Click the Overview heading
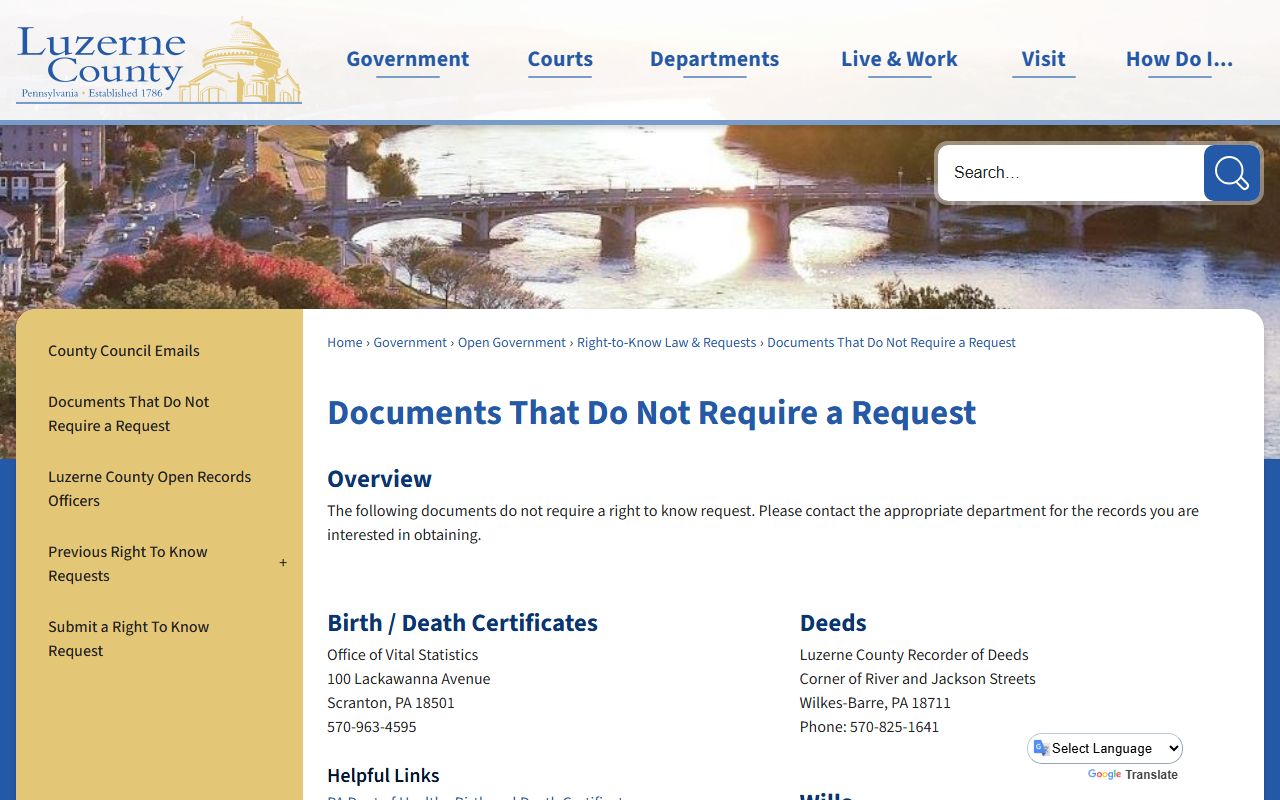Screen dimensions: 1280x800 379,479
